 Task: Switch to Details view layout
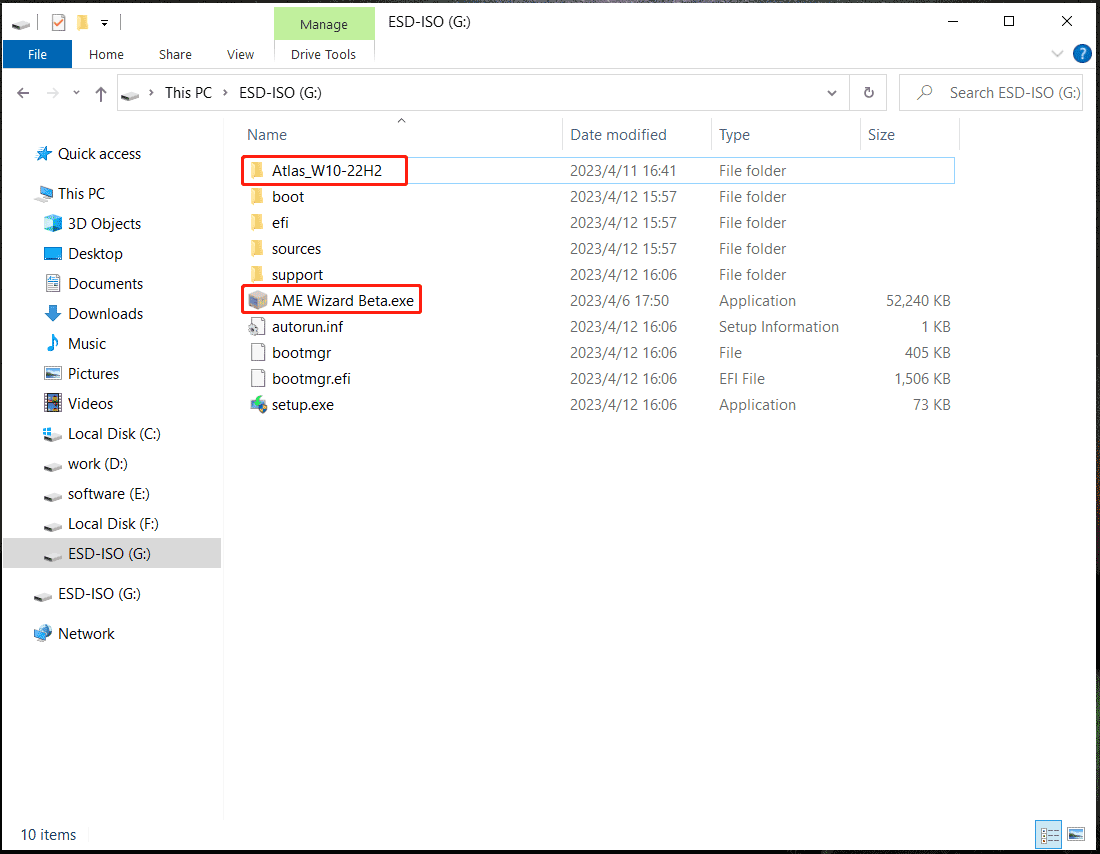point(1049,835)
